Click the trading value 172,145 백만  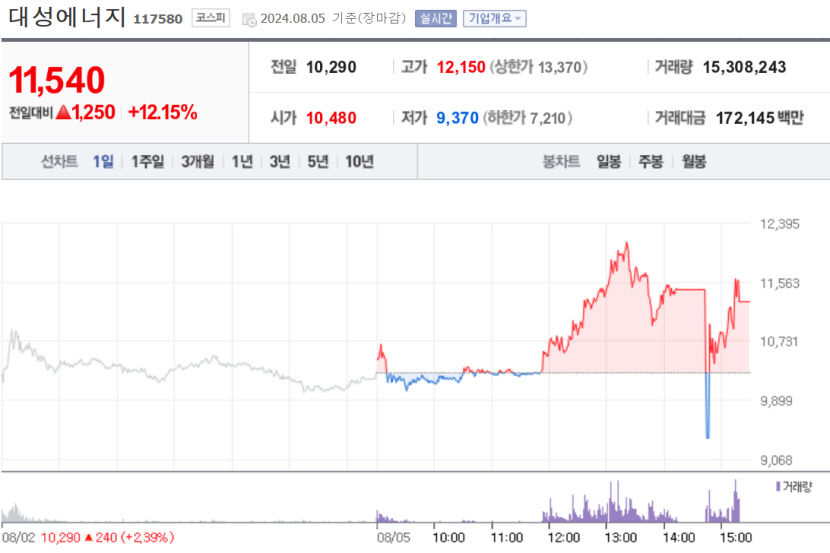click(x=760, y=118)
